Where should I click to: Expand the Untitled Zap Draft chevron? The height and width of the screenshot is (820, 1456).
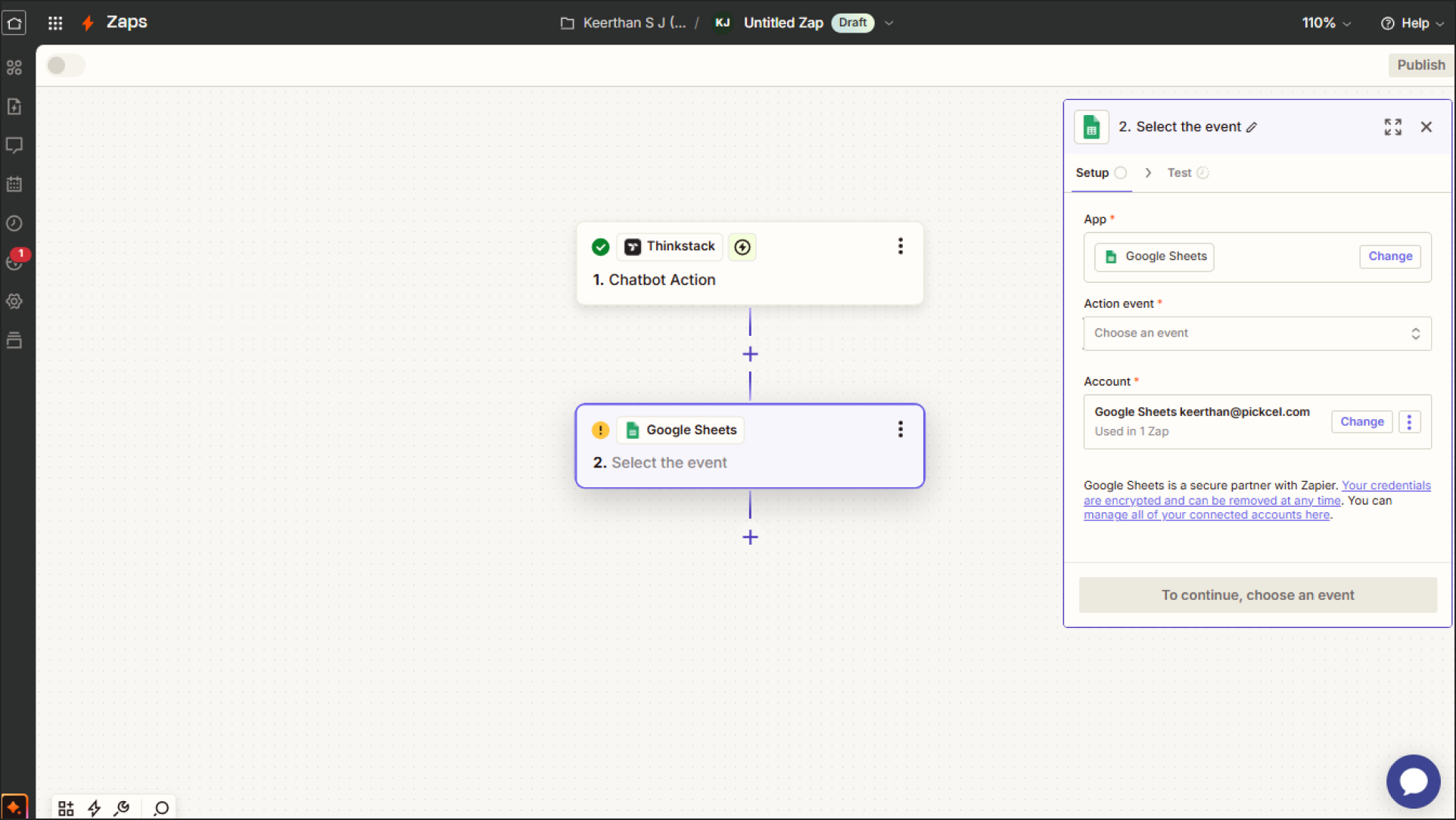pos(889,23)
